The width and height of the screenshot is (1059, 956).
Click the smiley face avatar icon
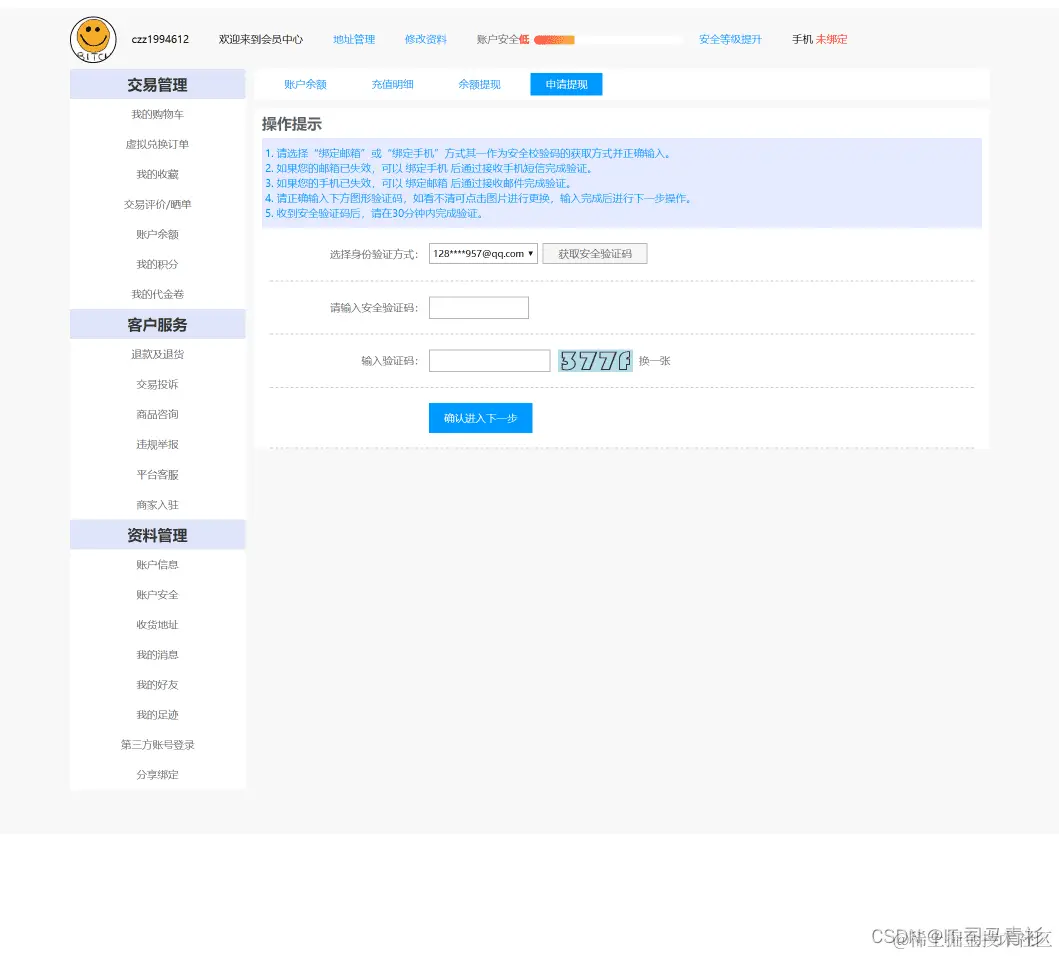pos(93,39)
